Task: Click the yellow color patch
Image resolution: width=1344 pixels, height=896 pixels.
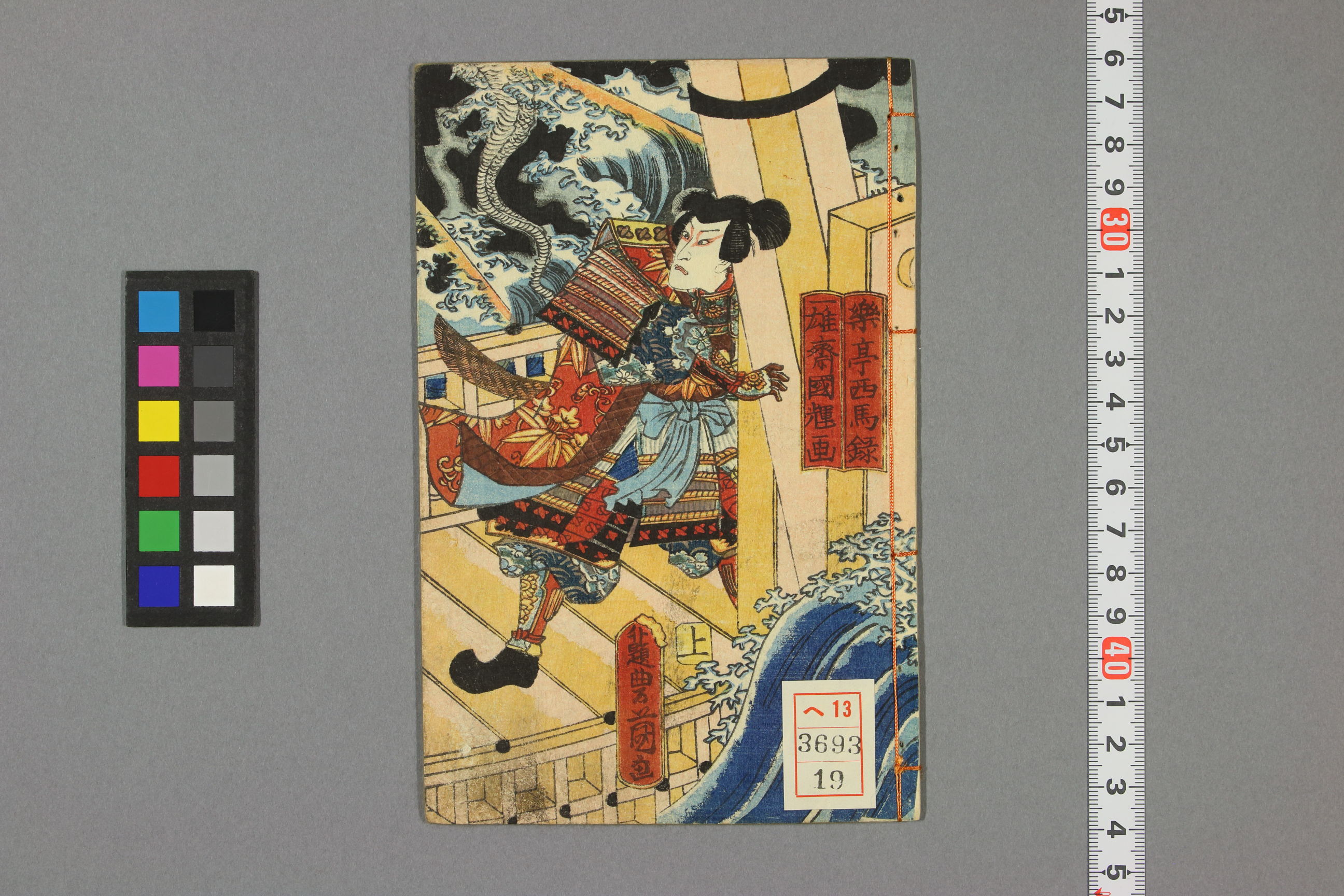Action: tap(159, 421)
